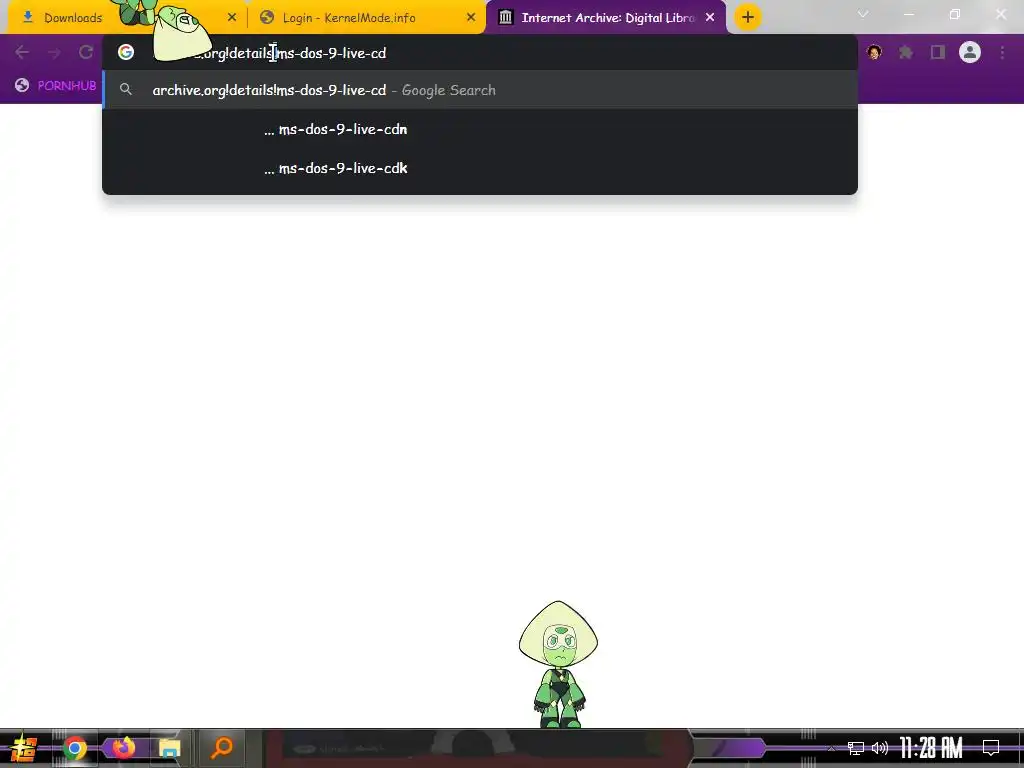Screen dimensions: 1024x768
Task: Close the Downloads tab
Action: [232, 18]
